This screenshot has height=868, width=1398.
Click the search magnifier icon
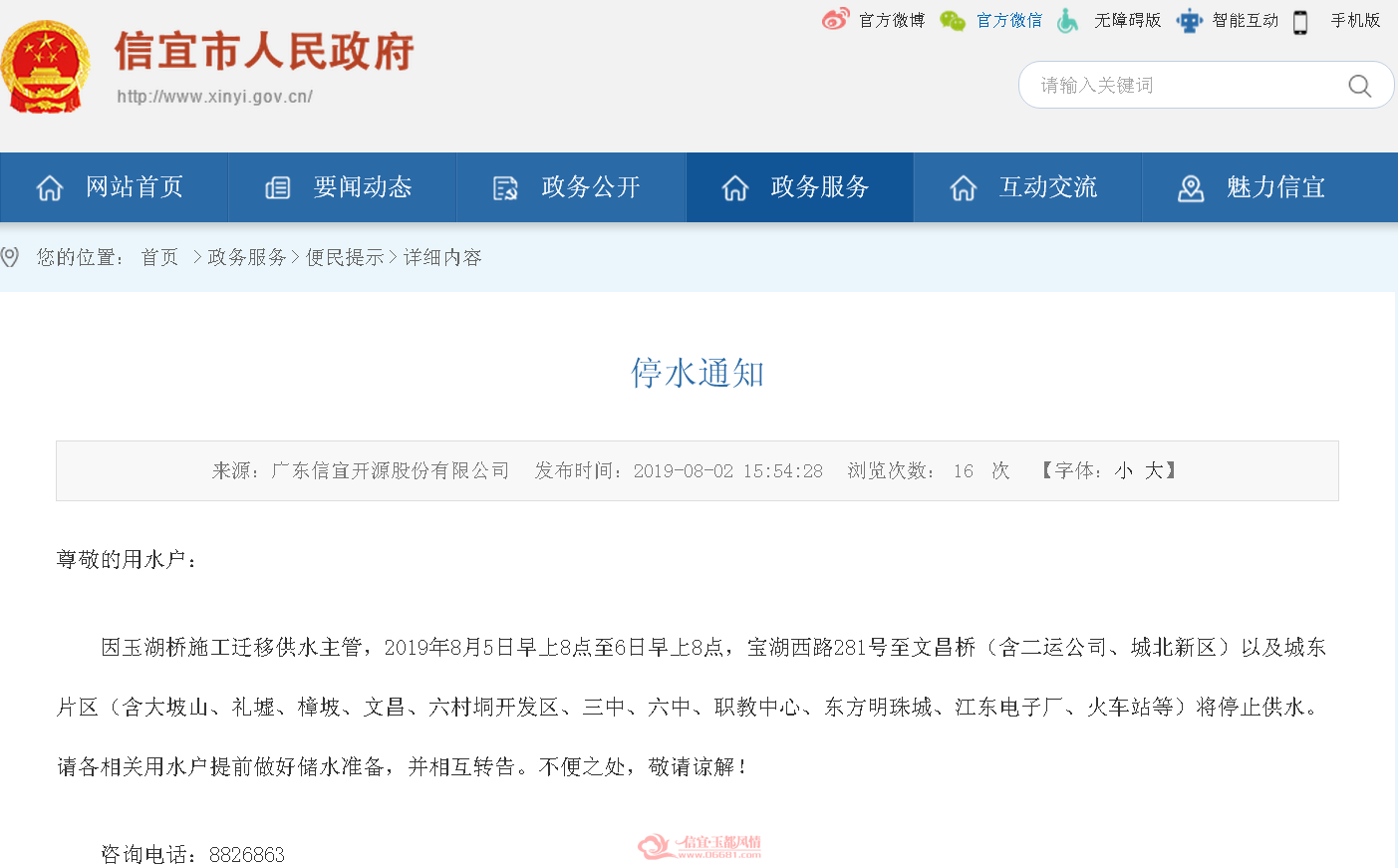coord(1360,86)
